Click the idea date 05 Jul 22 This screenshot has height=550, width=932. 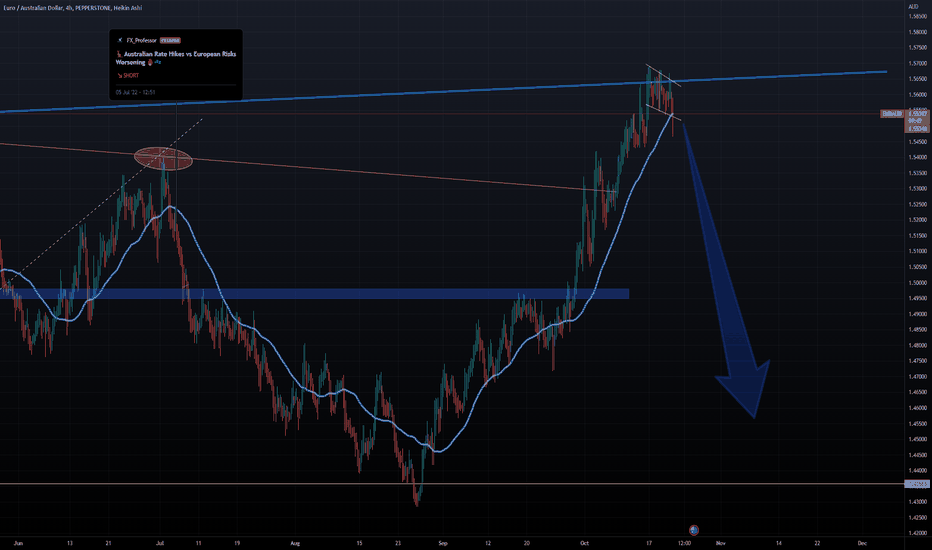coord(136,92)
